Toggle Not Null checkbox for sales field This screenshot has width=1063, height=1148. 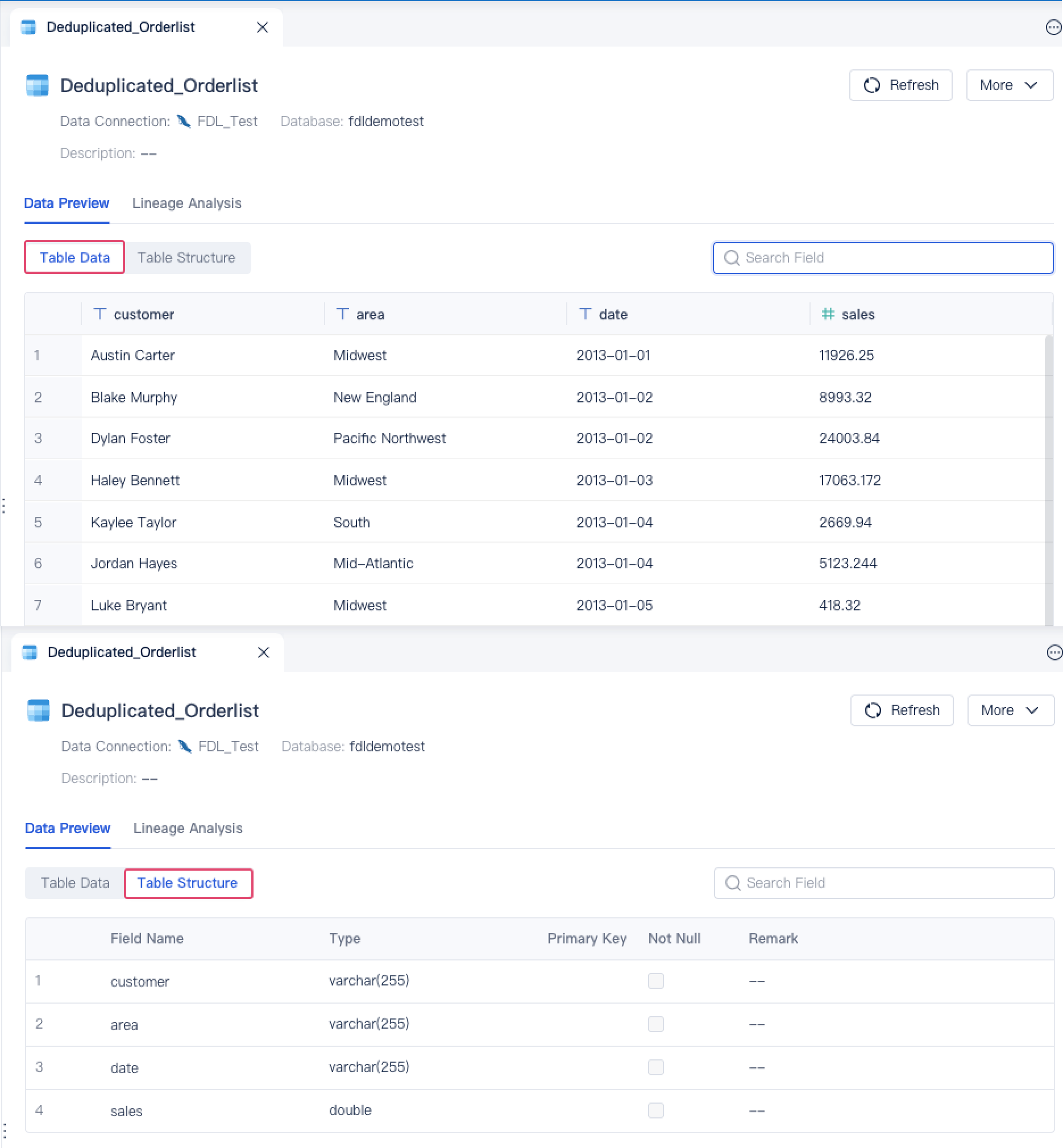pos(657,1110)
